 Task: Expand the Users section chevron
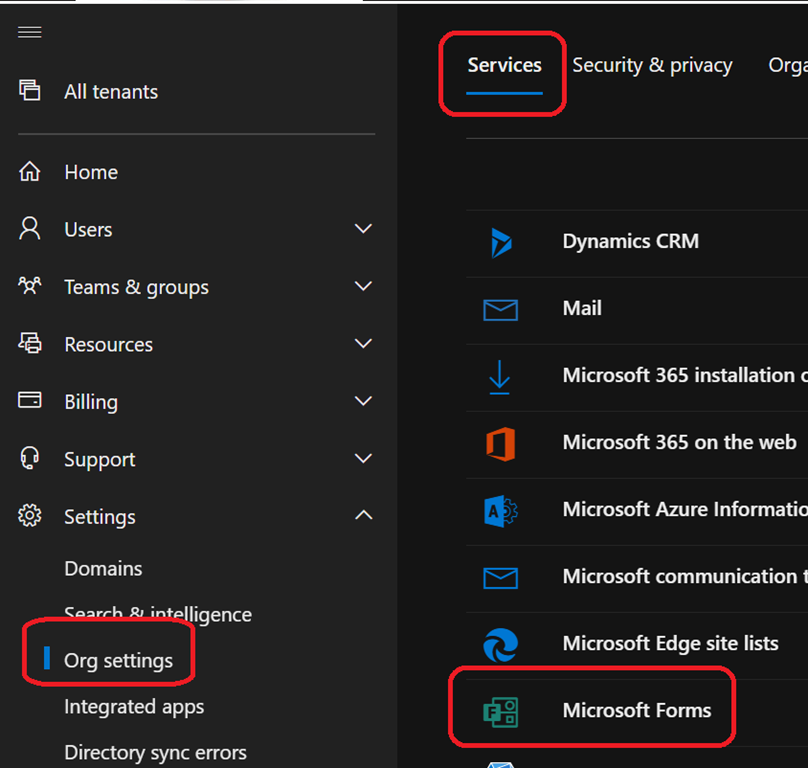pyautogui.click(x=363, y=230)
